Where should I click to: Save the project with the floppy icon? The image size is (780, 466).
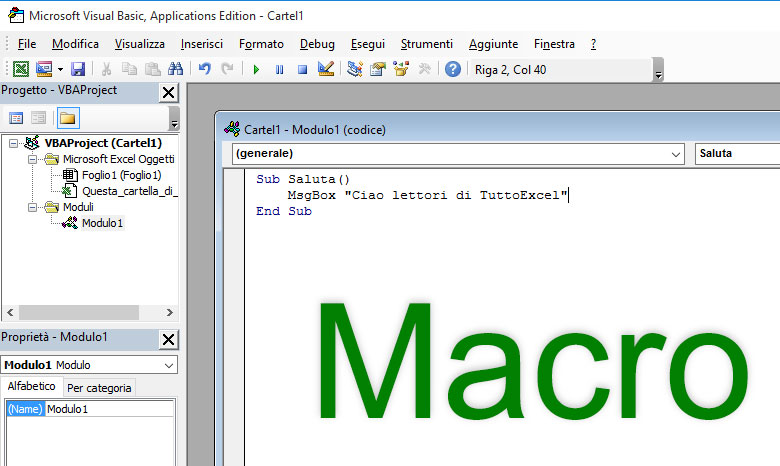(78, 69)
